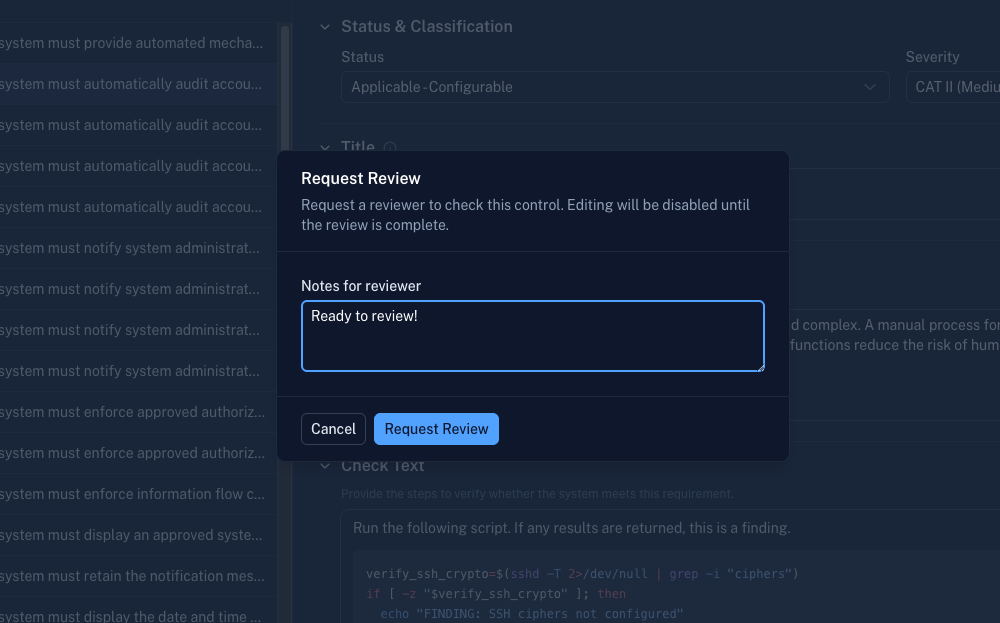1000x623 pixels.
Task: Open the Status dropdown showing Applicable-Configurable
Action: [614, 87]
